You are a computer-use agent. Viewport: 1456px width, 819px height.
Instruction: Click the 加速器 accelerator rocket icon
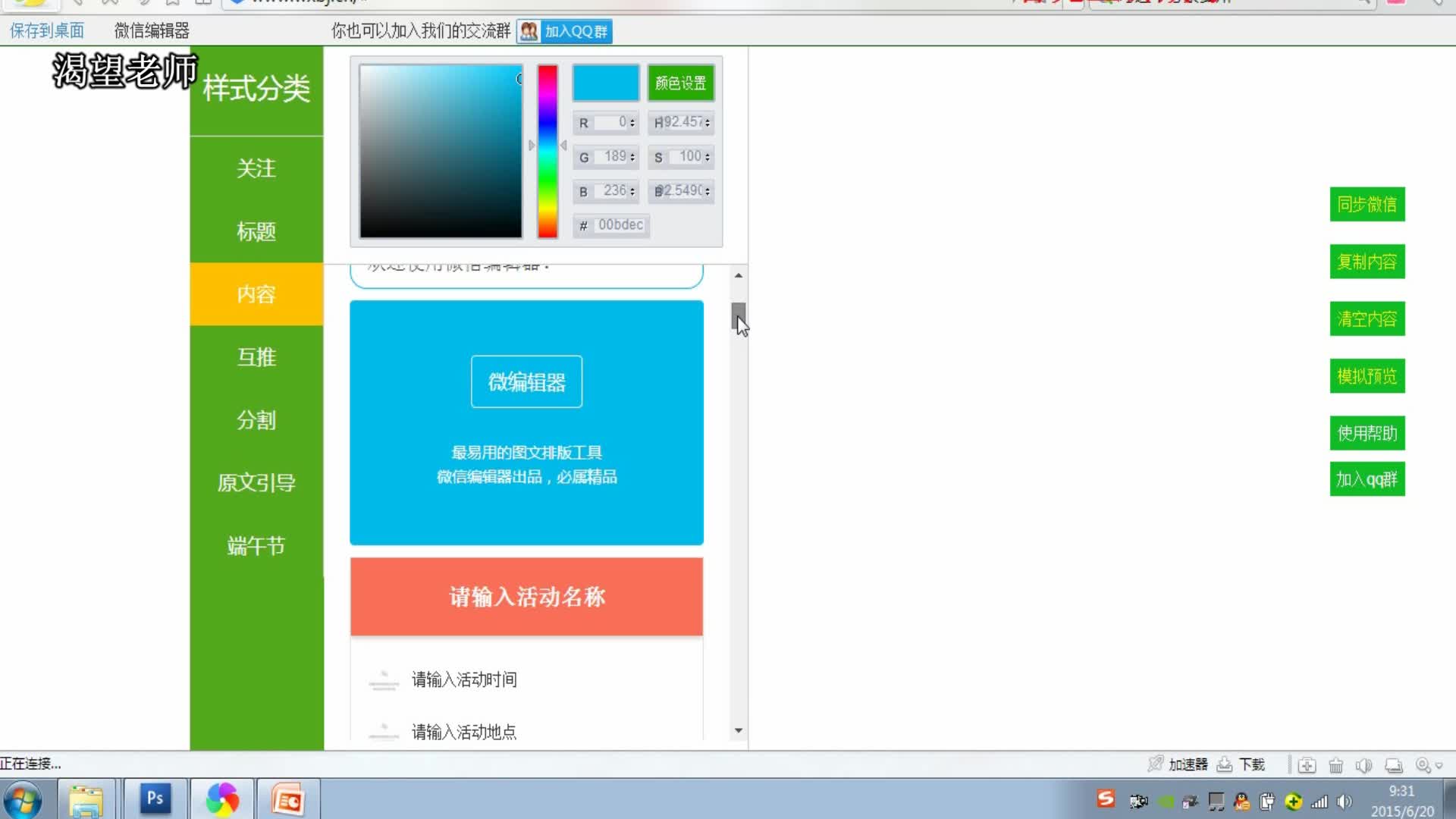pos(1155,764)
